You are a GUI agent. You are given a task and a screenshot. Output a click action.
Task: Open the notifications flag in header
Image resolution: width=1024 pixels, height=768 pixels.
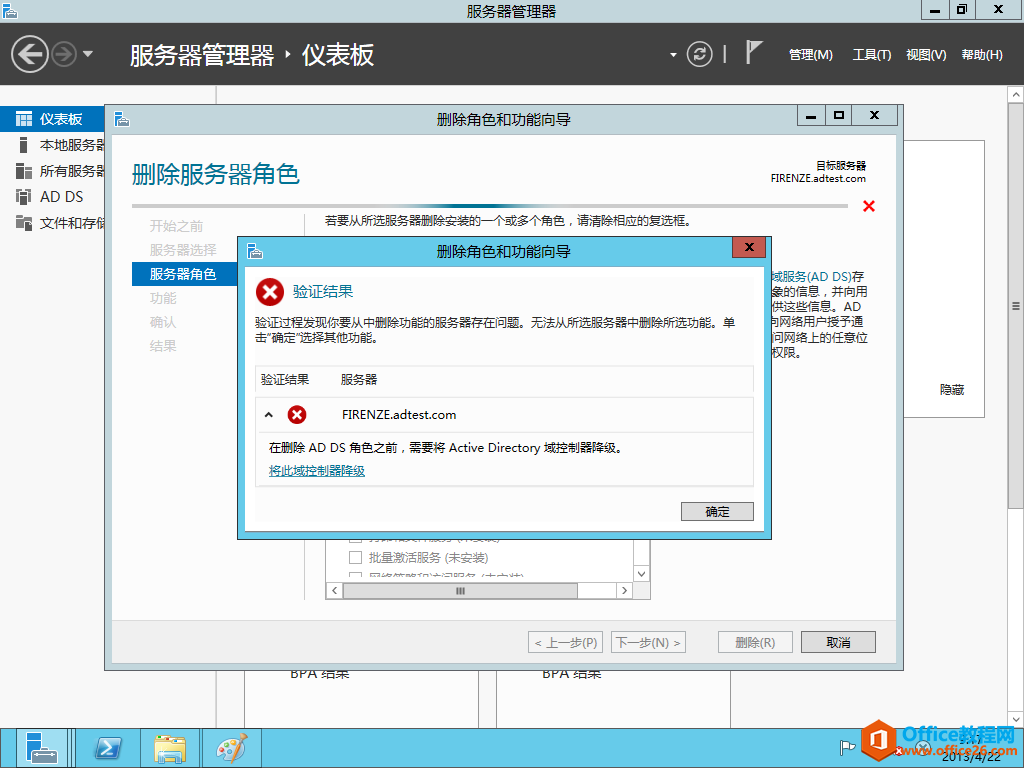point(753,52)
